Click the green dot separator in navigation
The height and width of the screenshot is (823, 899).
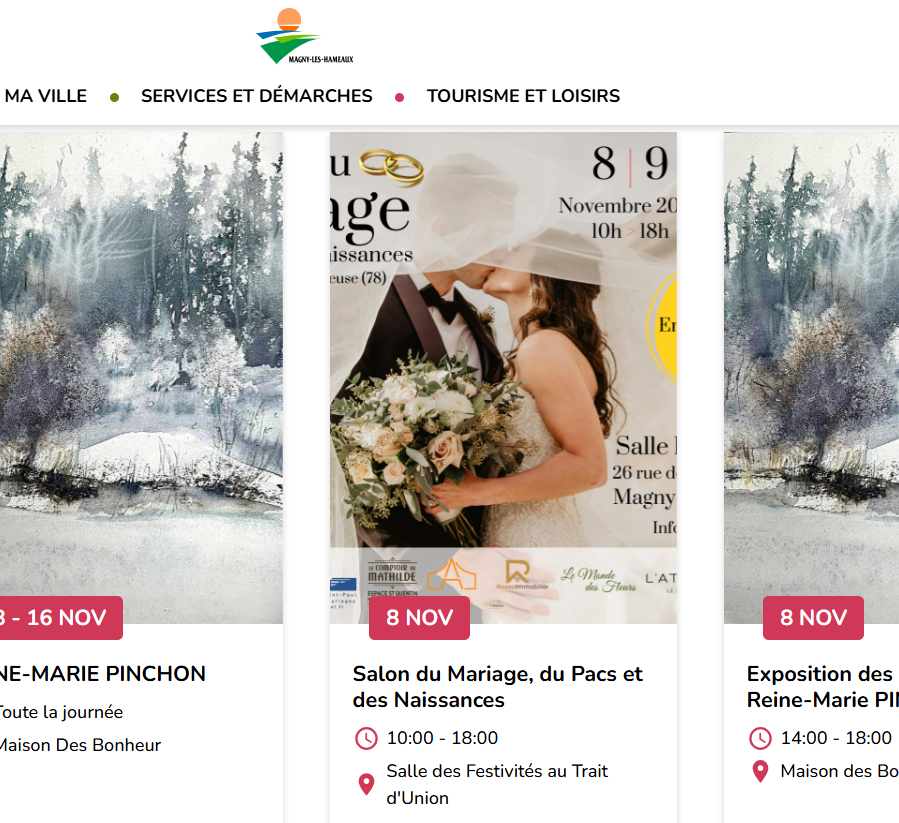tap(115, 97)
